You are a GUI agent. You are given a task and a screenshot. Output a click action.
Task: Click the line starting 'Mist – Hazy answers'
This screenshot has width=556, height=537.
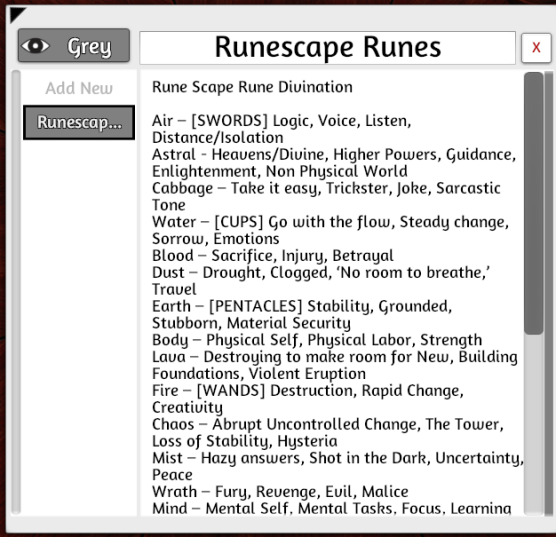338,458
